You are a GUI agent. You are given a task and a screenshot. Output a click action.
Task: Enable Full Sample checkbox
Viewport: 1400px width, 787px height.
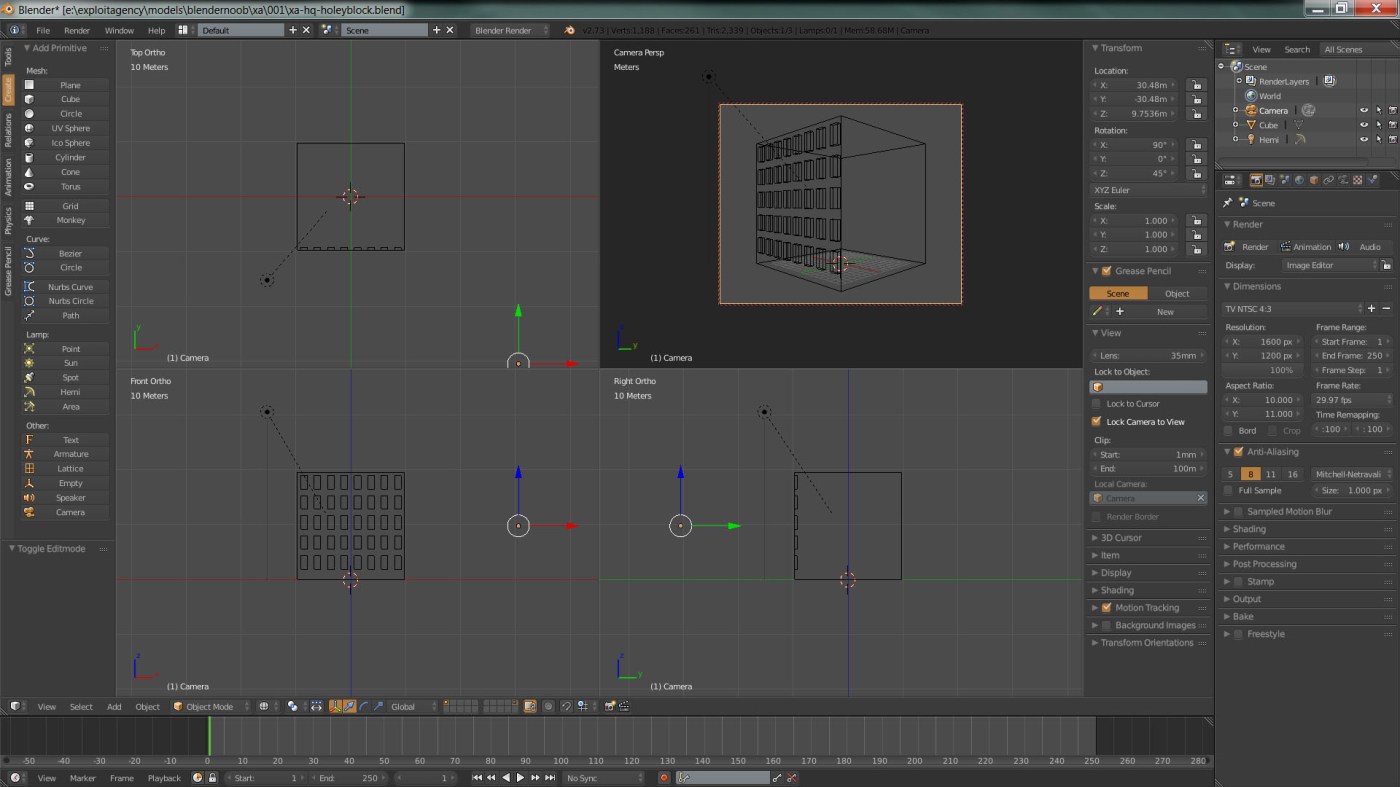click(1229, 491)
